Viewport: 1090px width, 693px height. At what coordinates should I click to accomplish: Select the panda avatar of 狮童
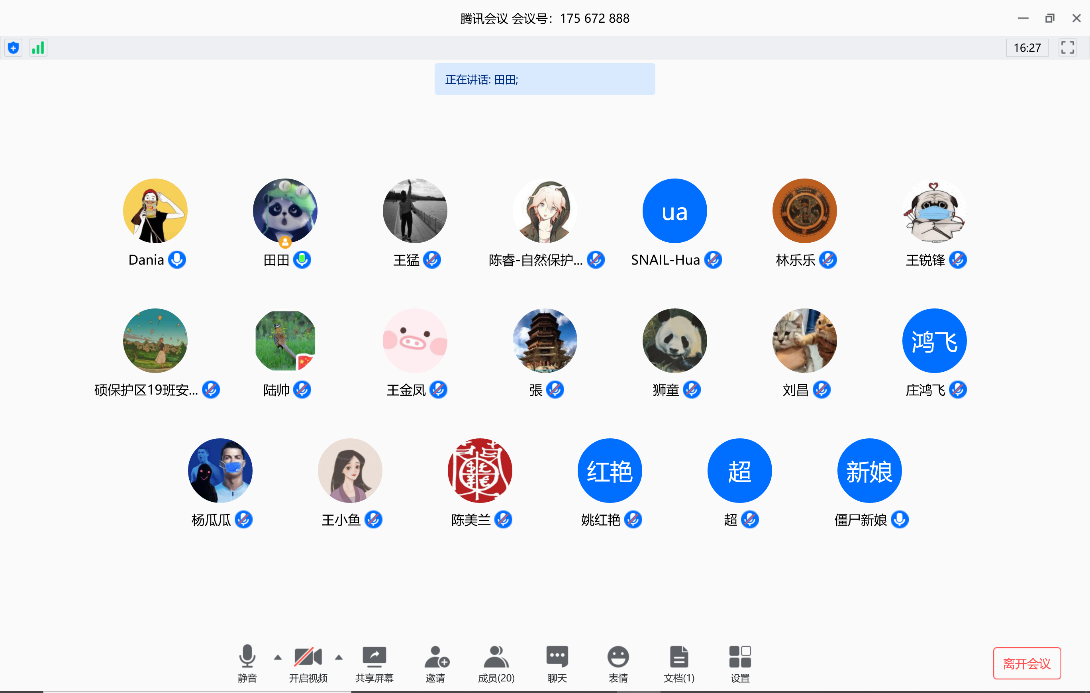pyautogui.click(x=675, y=341)
